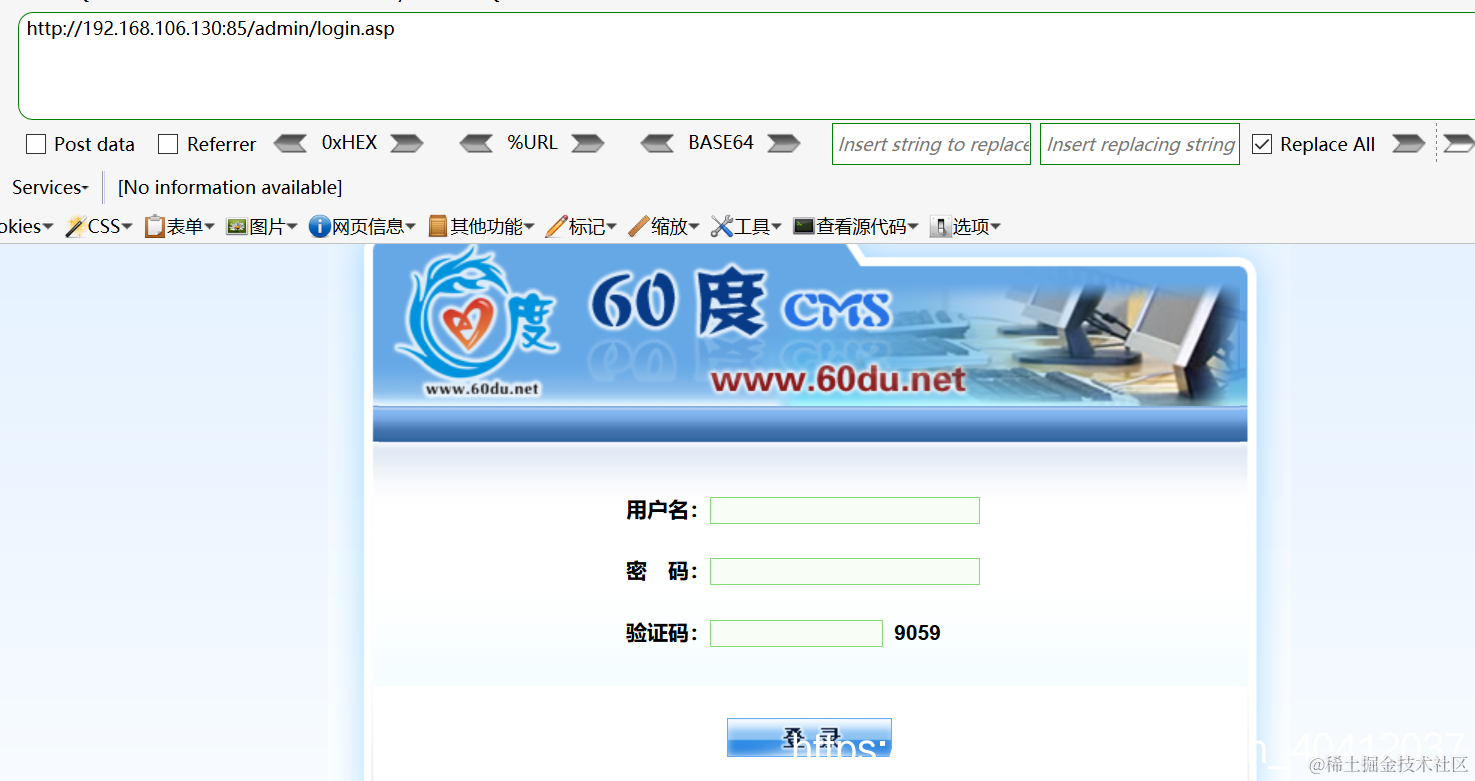
Task: Open the 表单 (Forms) menu
Action: (180, 227)
